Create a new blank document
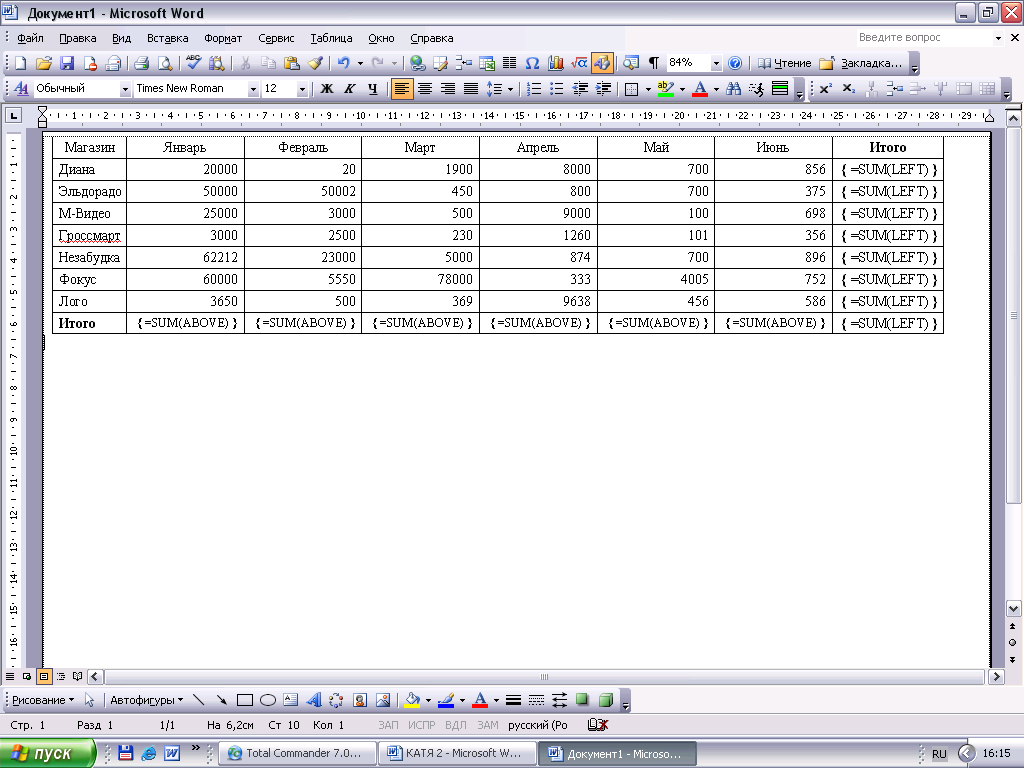 pyautogui.click(x=20, y=63)
